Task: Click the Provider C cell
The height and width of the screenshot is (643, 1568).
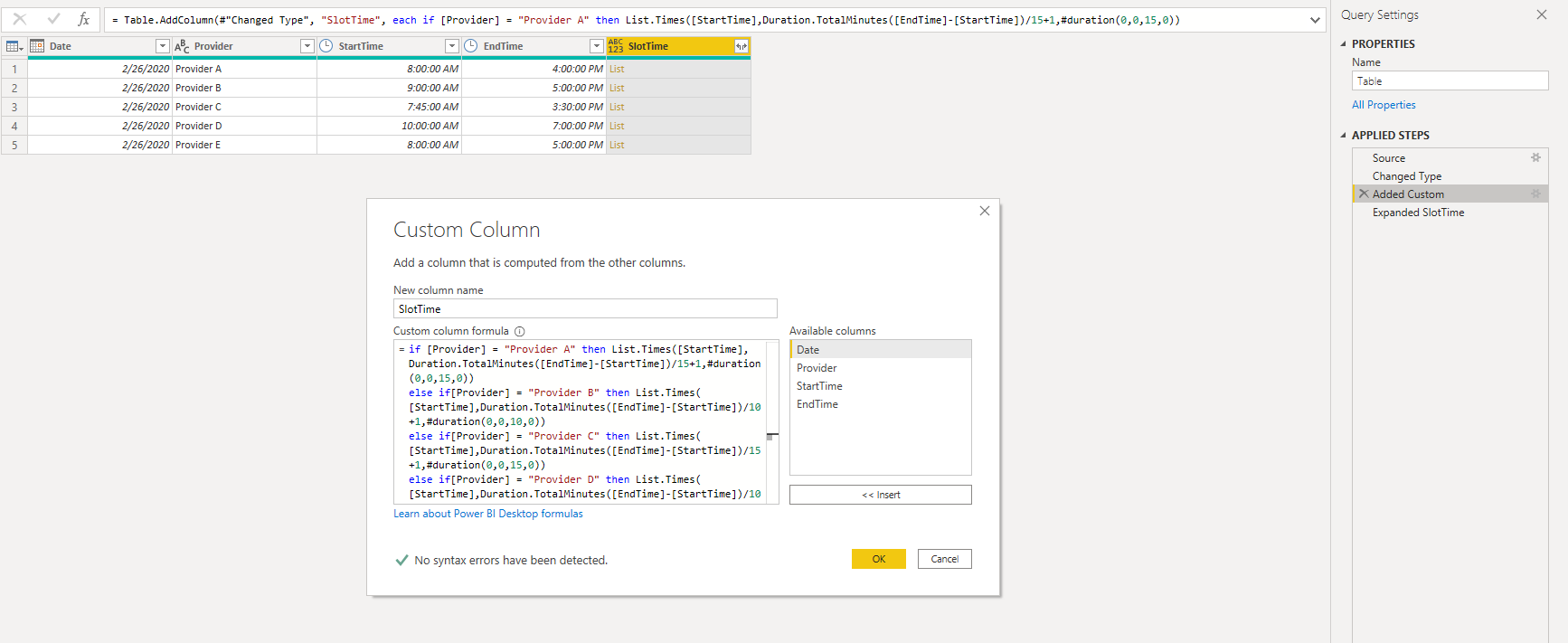Action: click(244, 107)
